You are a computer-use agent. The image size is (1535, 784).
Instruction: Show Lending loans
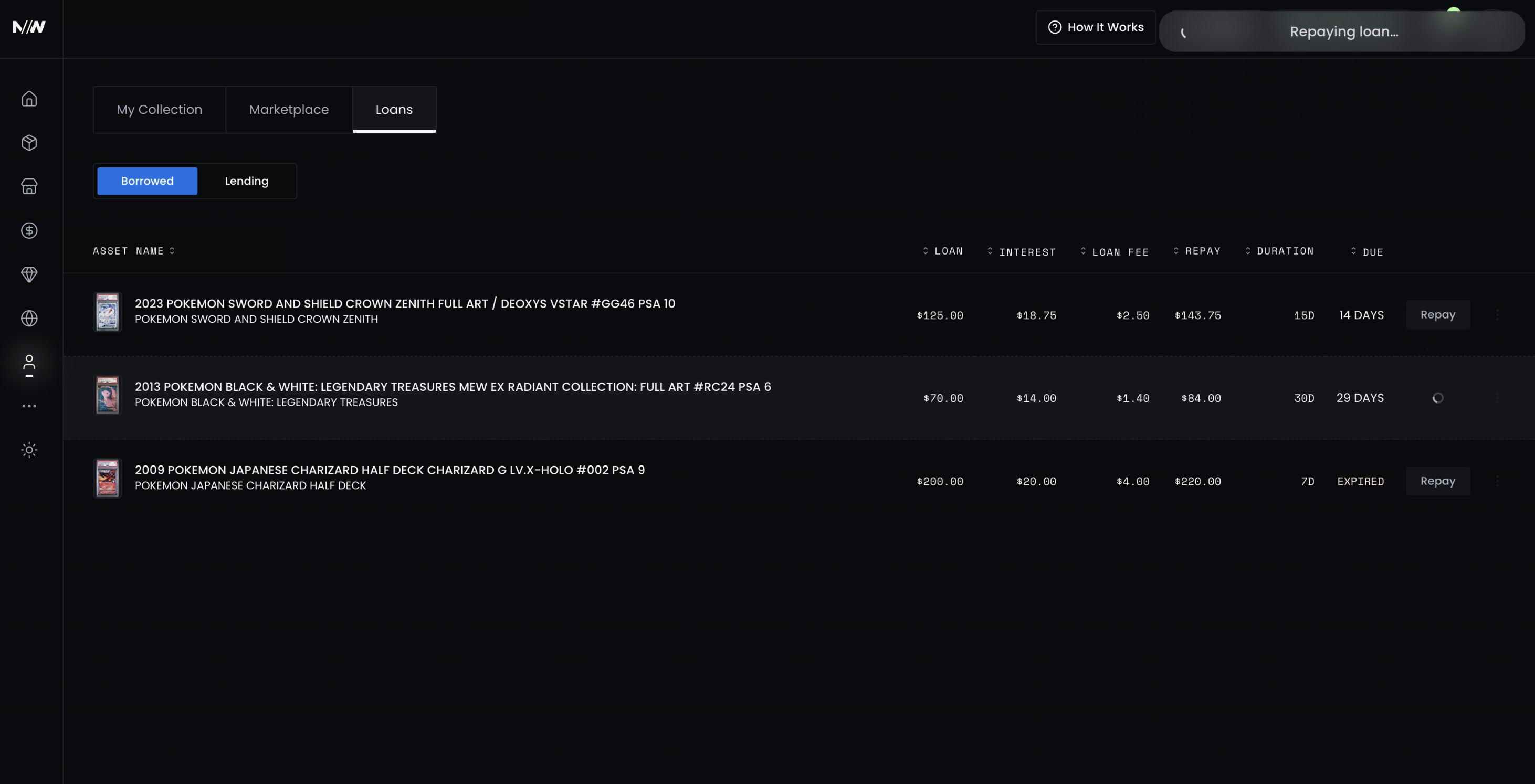247,181
